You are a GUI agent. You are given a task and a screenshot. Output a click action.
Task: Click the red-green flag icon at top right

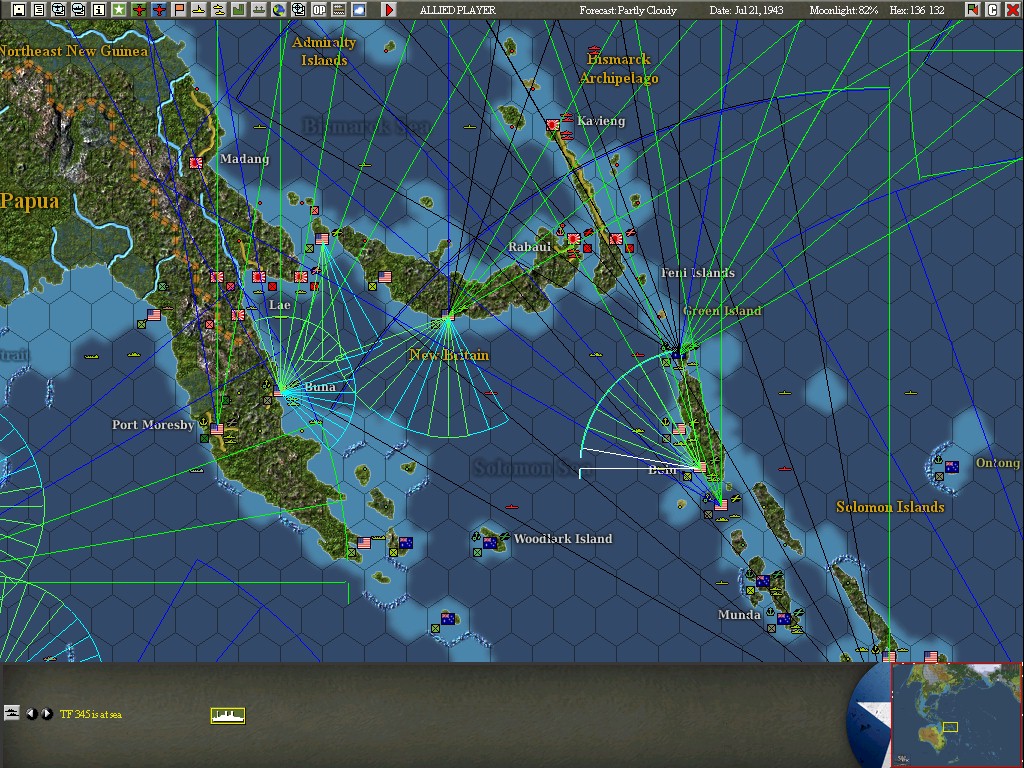coord(973,9)
